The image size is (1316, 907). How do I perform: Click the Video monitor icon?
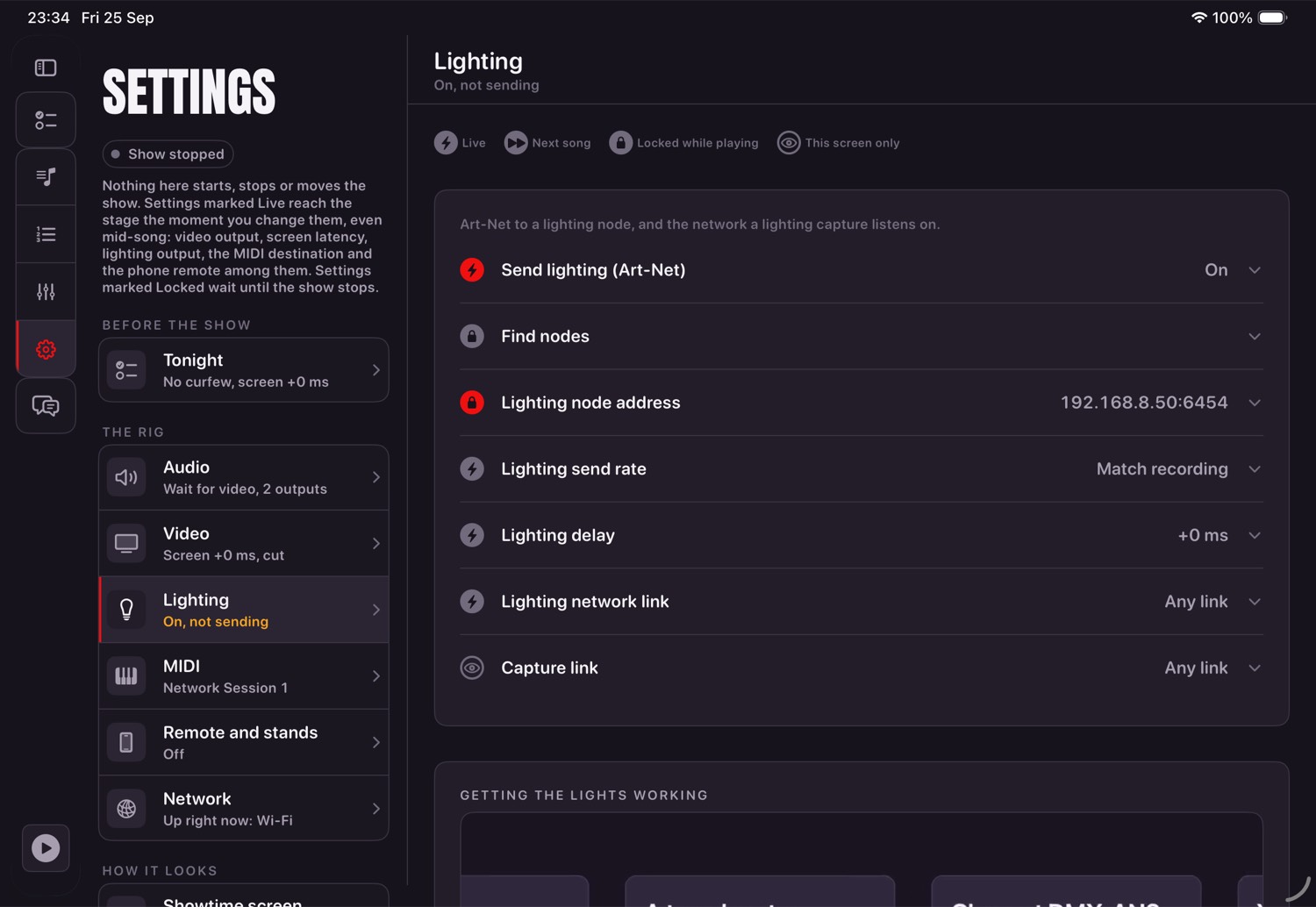(x=126, y=544)
